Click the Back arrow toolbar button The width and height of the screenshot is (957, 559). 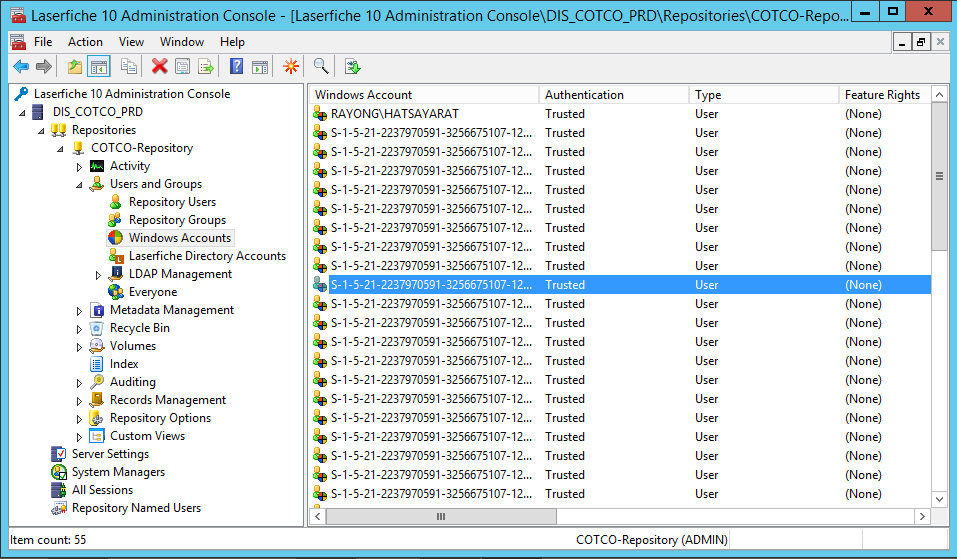tap(21, 67)
